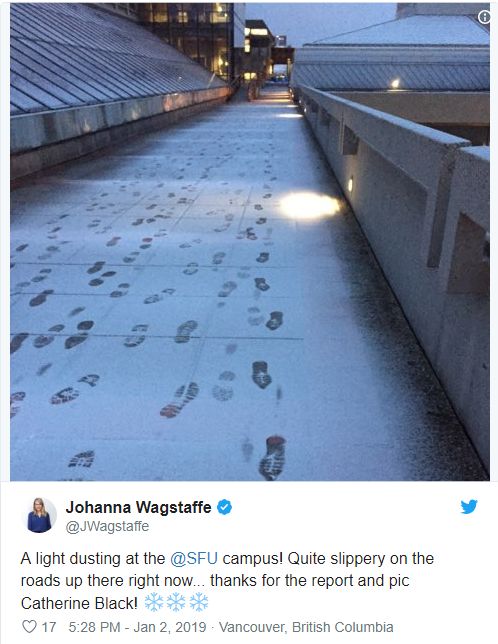
Task: Click the Jan 2, 2019 date
Action: 170,627
